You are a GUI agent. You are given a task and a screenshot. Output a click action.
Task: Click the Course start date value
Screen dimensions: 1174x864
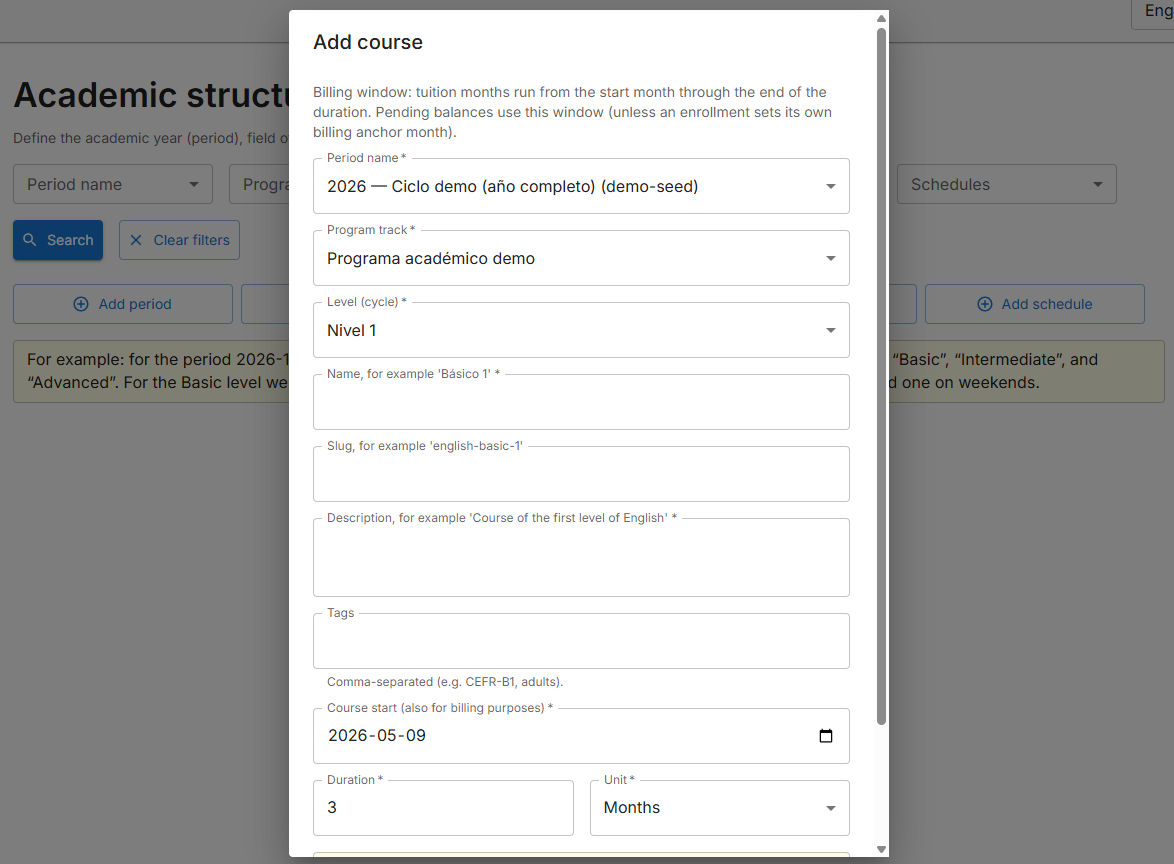377,736
